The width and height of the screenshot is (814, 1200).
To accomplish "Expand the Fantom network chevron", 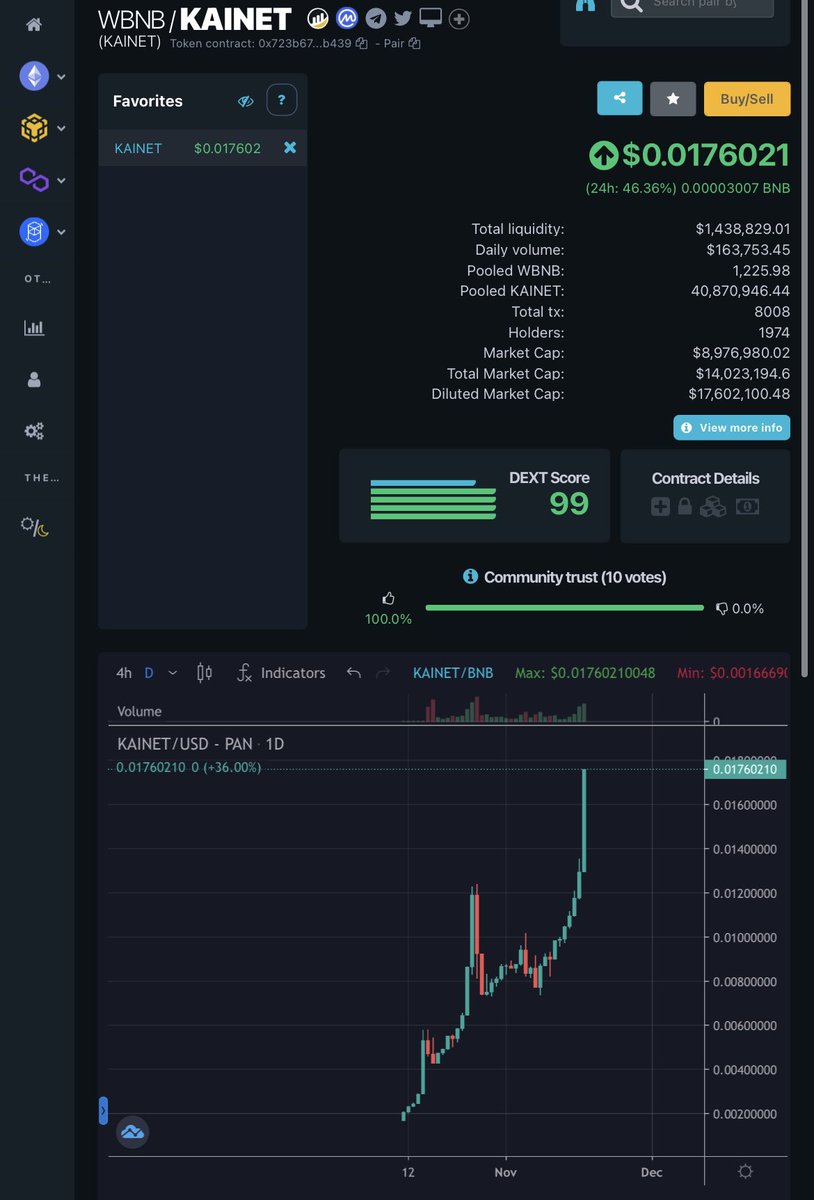I will pyautogui.click(x=62, y=233).
